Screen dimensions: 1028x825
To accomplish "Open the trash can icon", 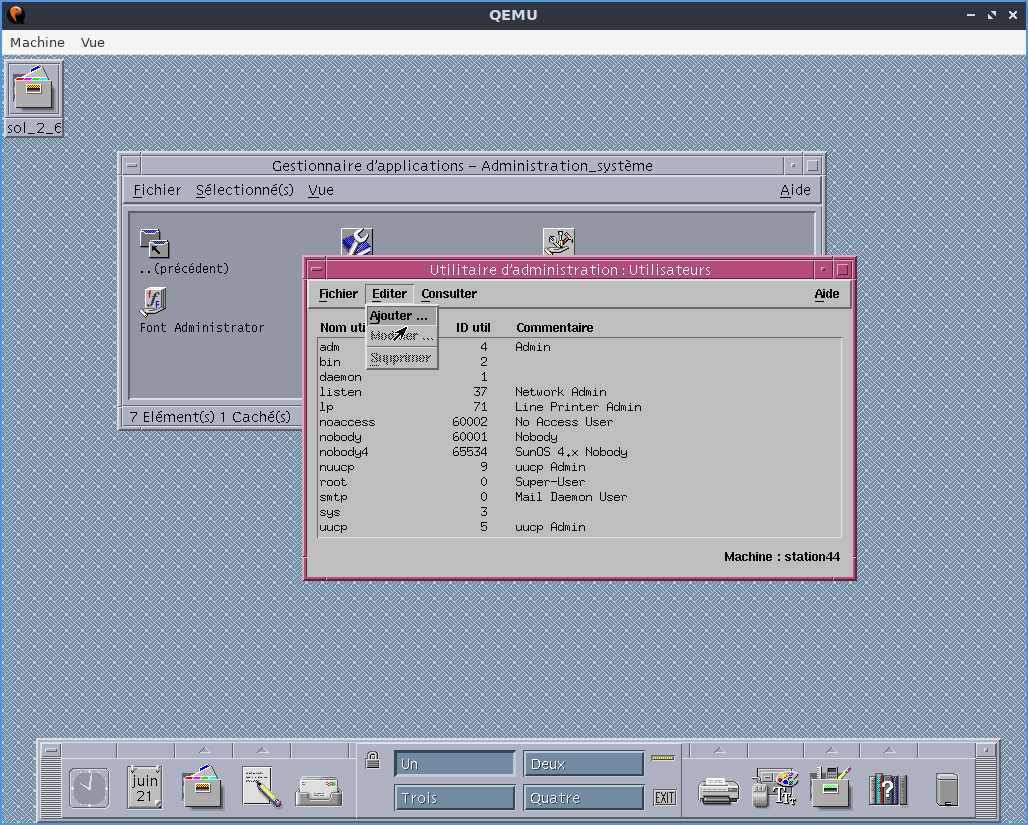I will pos(947,789).
